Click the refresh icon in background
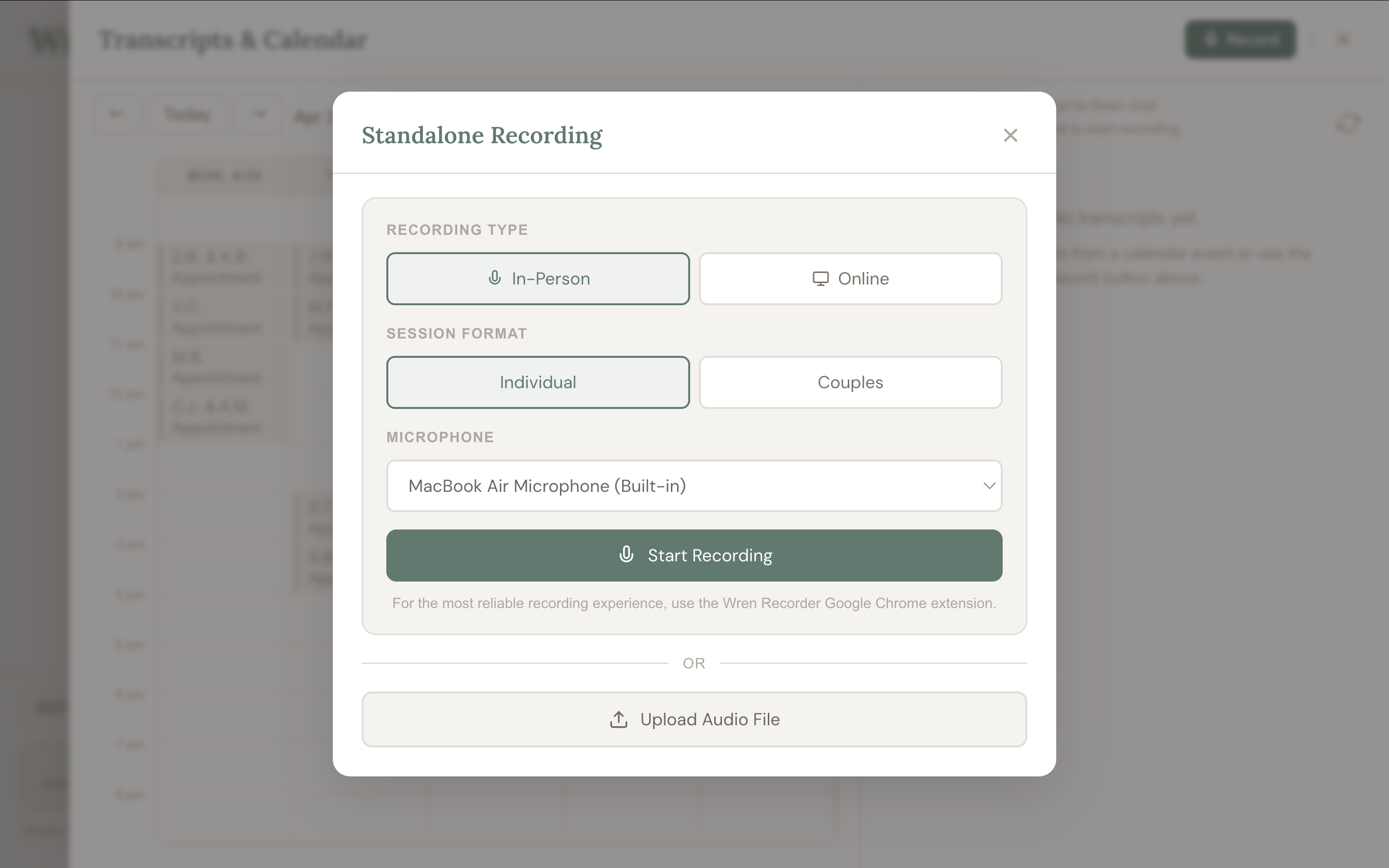The height and width of the screenshot is (868, 1389). (x=1348, y=122)
